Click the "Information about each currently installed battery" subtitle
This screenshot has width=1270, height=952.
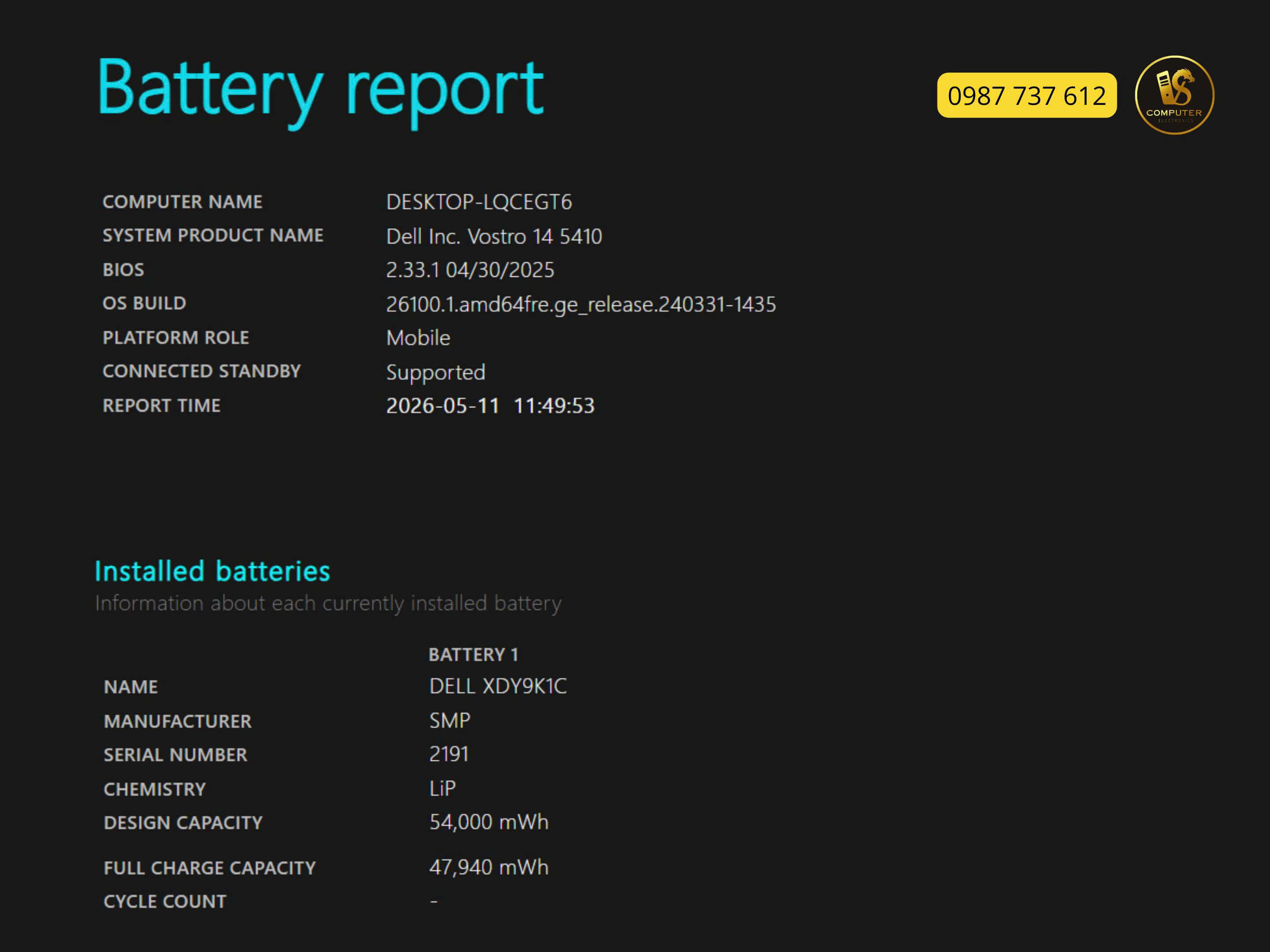tap(328, 603)
